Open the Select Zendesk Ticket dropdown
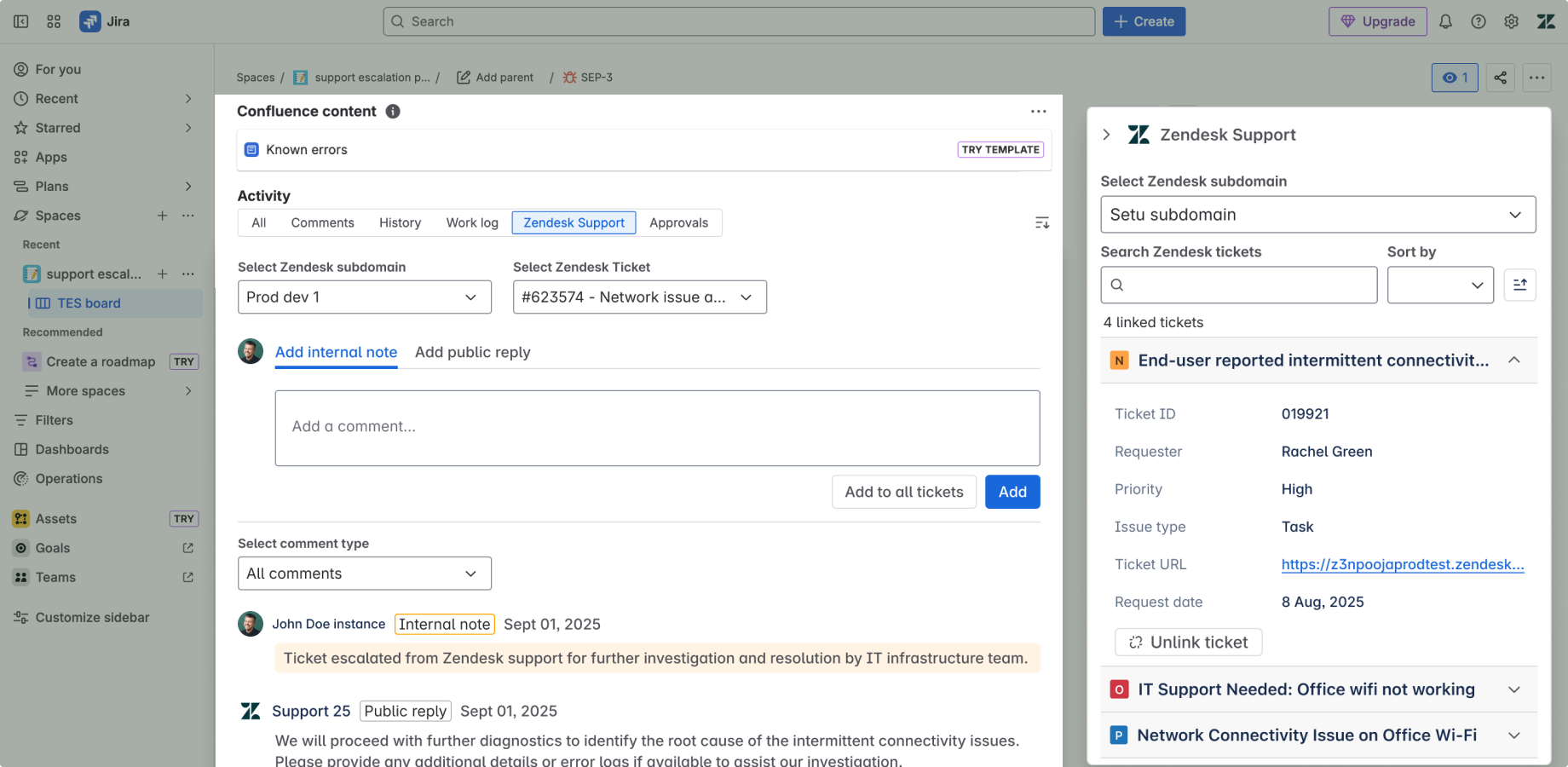The width and height of the screenshot is (1568, 767). click(x=639, y=297)
